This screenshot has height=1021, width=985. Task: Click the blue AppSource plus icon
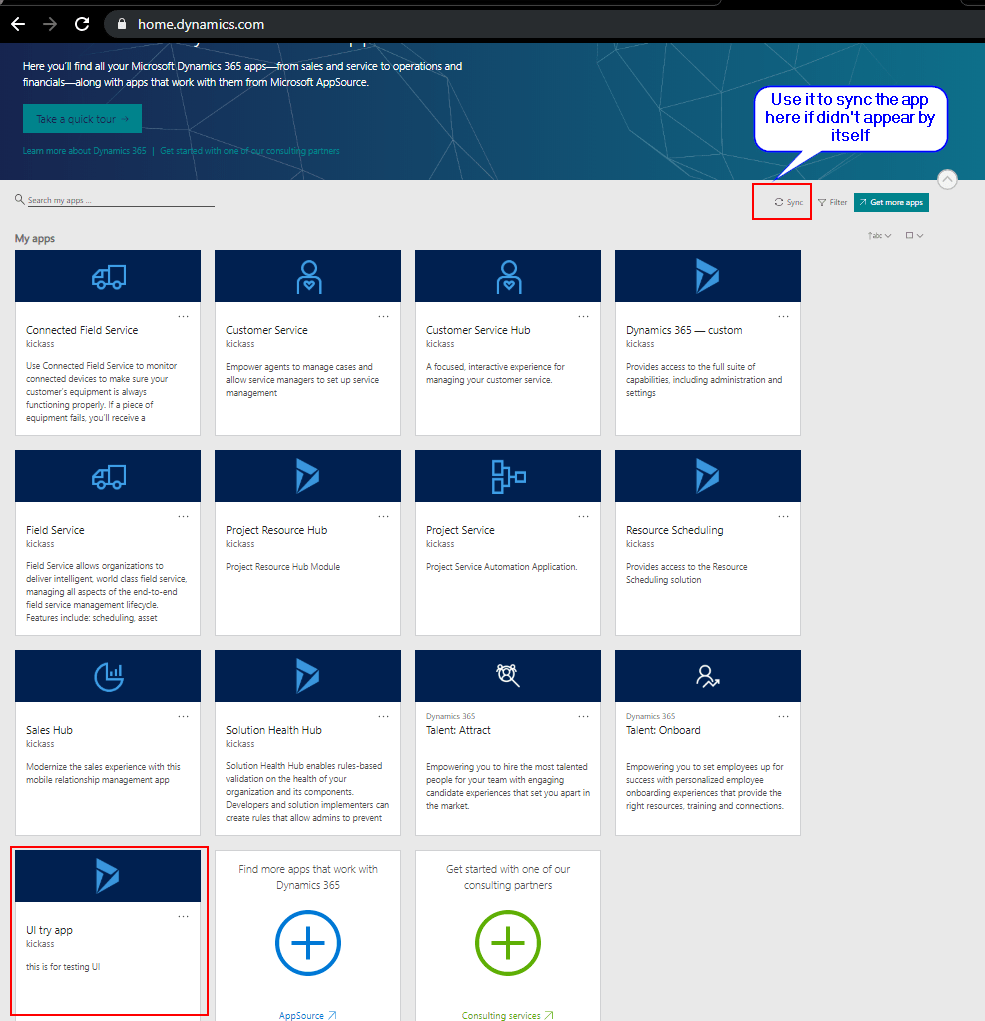[x=308, y=942]
